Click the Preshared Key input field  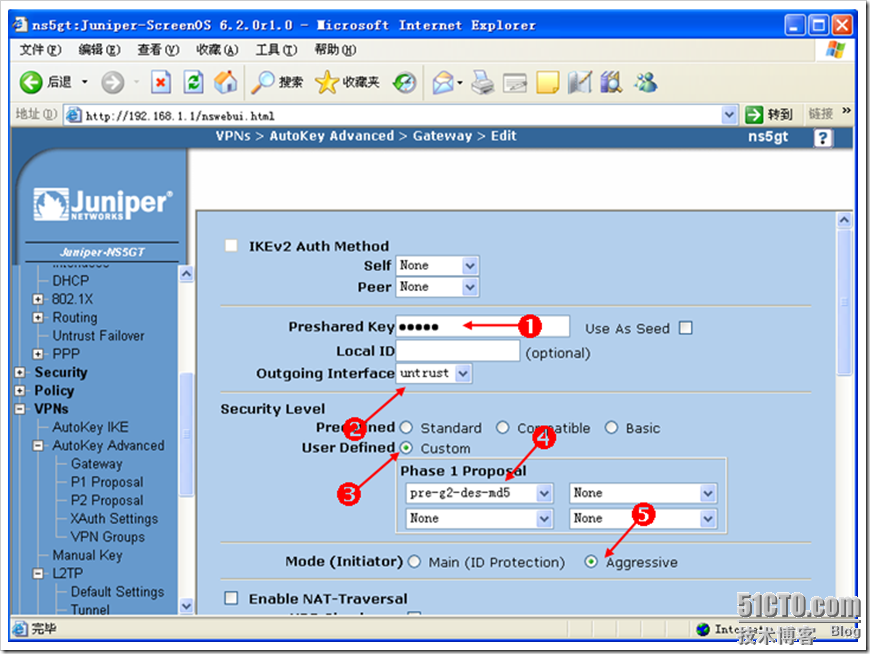tap(483, 326)
